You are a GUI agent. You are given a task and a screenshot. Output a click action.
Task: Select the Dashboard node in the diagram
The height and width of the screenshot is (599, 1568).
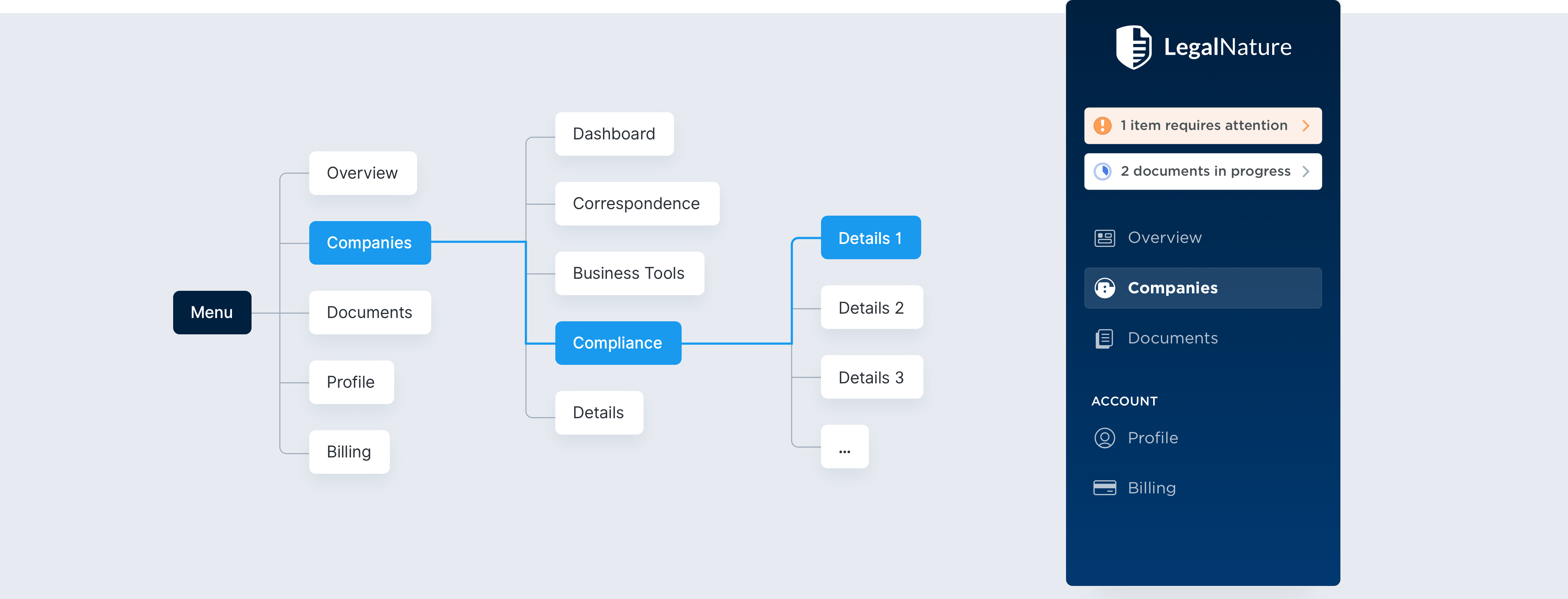pos(613,133)
